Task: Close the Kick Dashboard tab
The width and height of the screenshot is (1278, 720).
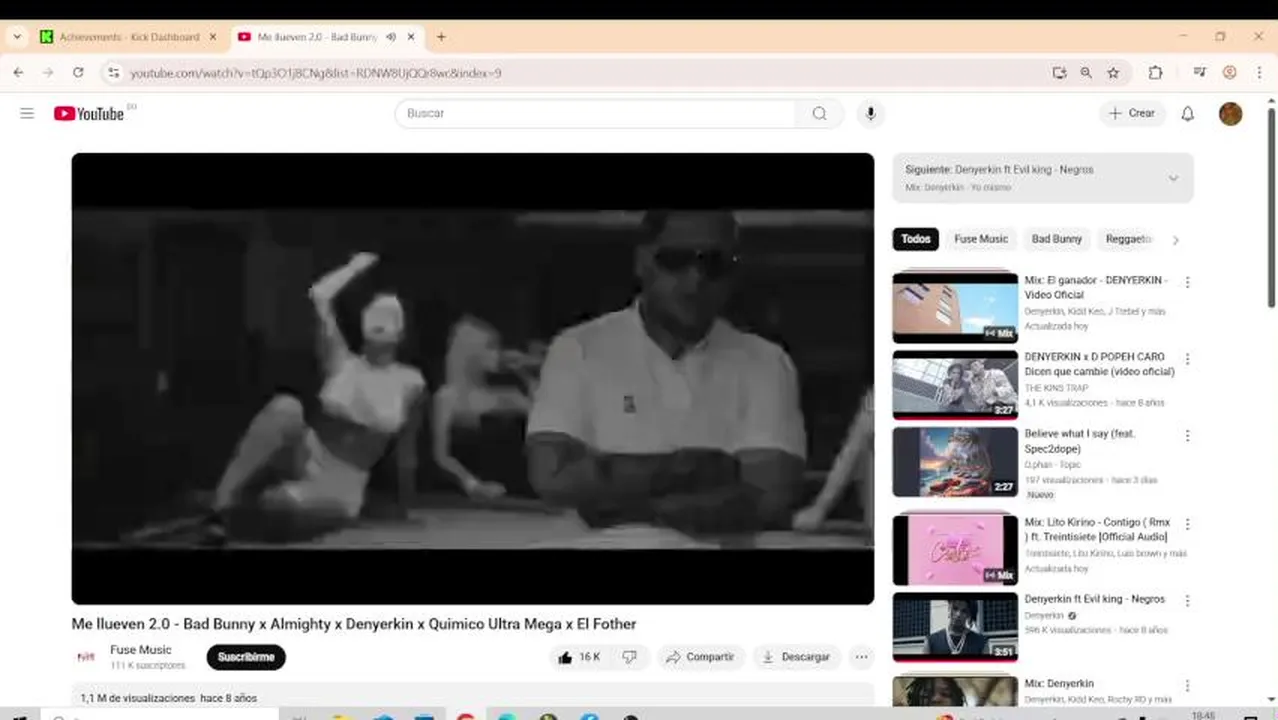Action: 212,37
